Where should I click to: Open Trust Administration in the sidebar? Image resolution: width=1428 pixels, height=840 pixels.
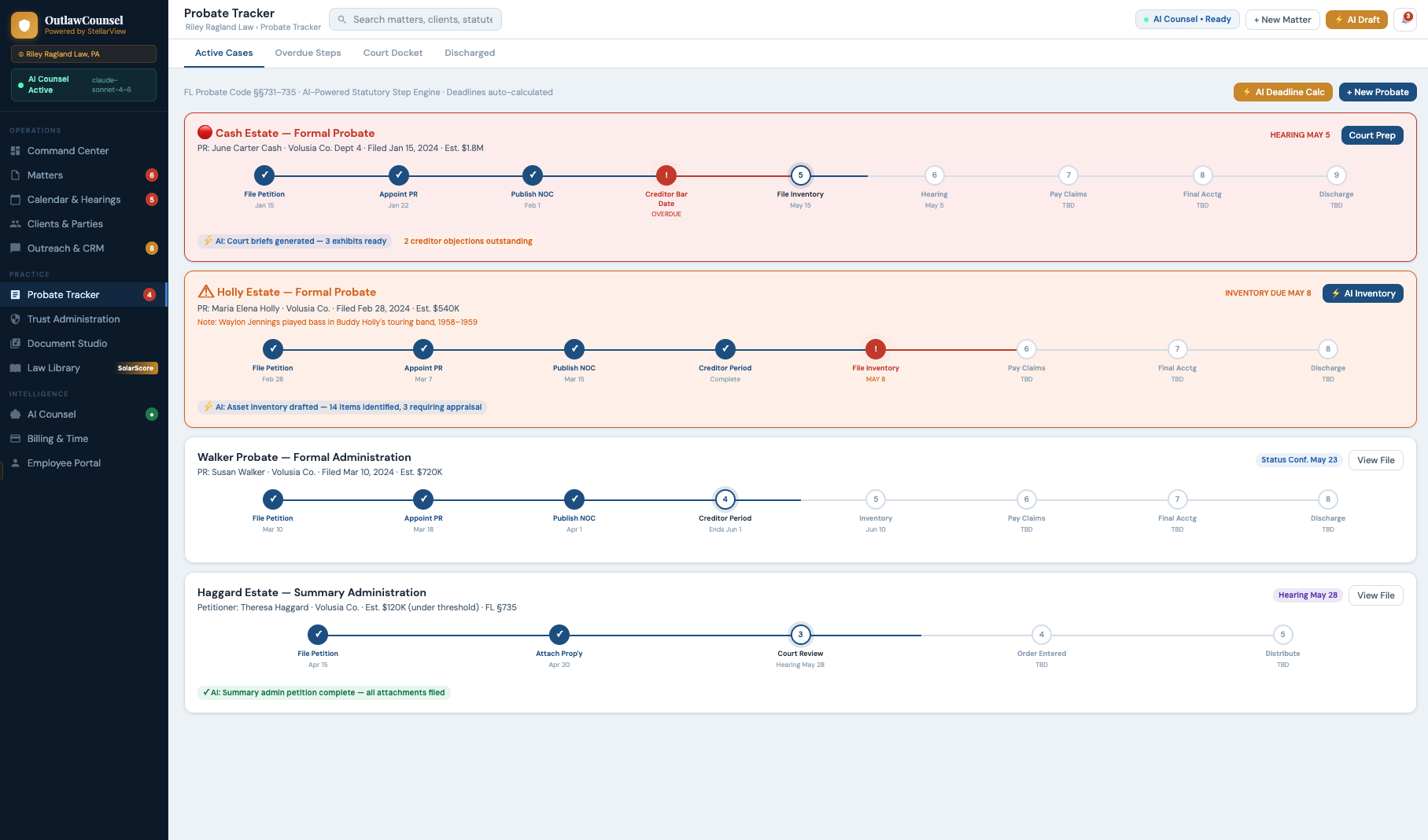click(x=73, y=319)
